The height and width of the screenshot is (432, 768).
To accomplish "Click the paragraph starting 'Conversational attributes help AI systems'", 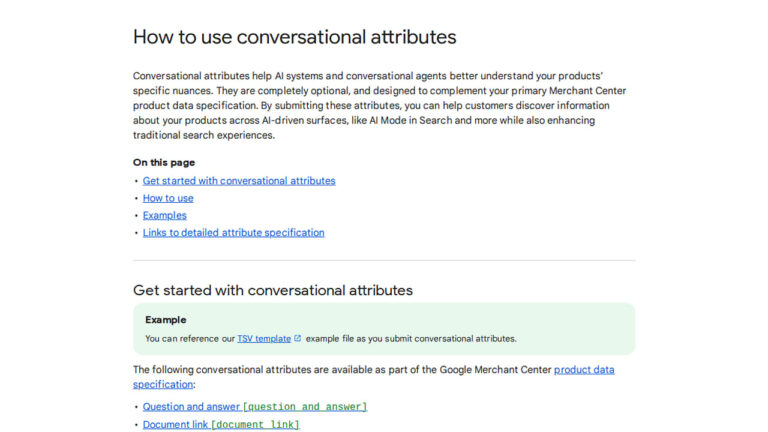I will tap(380, 105).
